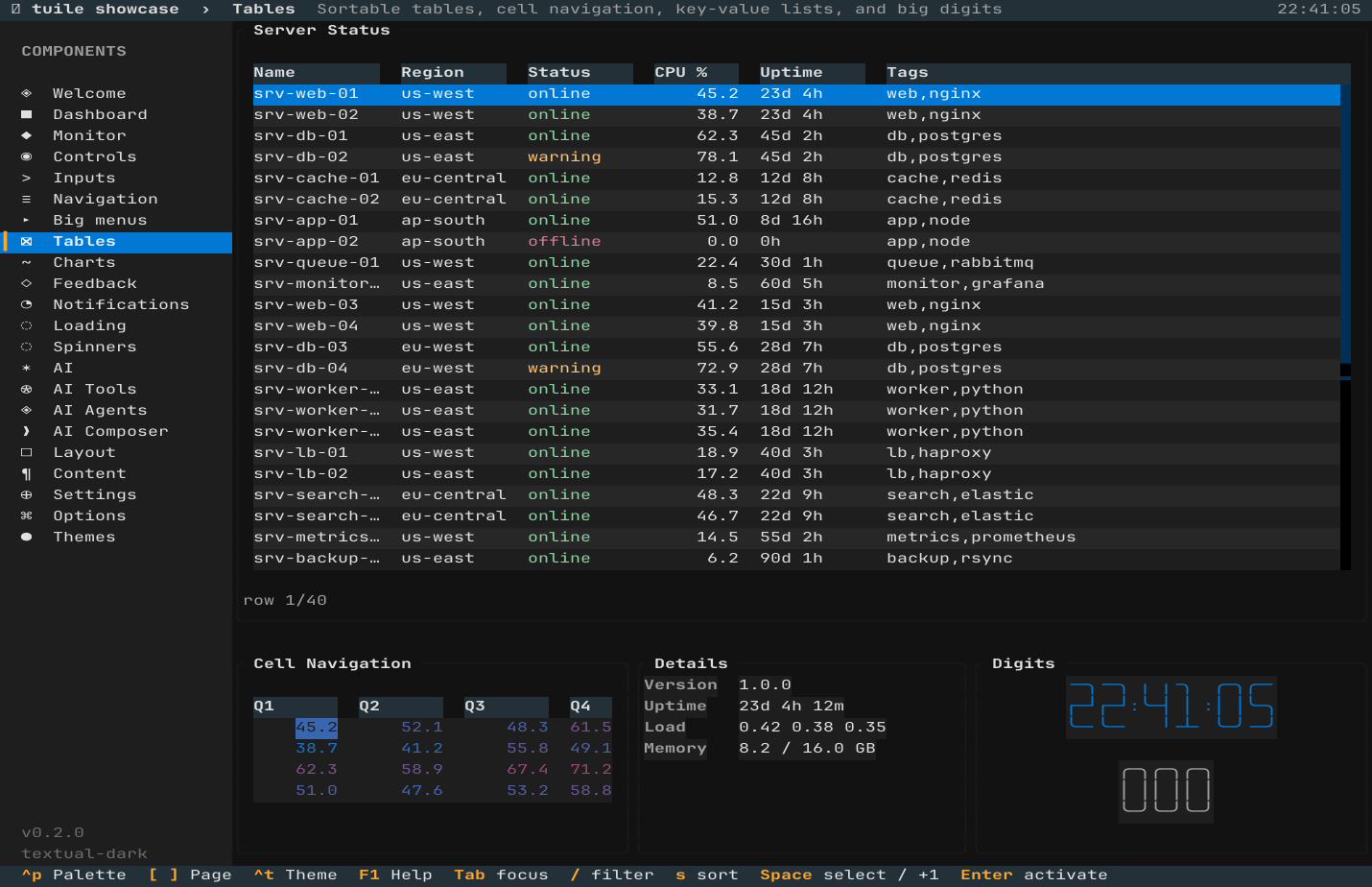
Task: Click the filter shortcut in footer
Action: pyautogui.click(x=612, y=875)
